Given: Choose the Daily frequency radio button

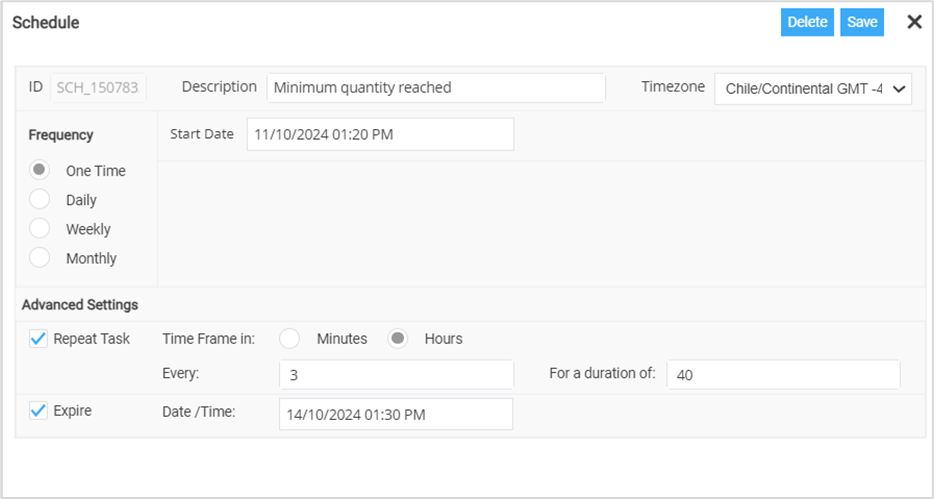Looking at the screenshot, I should 41,200.
